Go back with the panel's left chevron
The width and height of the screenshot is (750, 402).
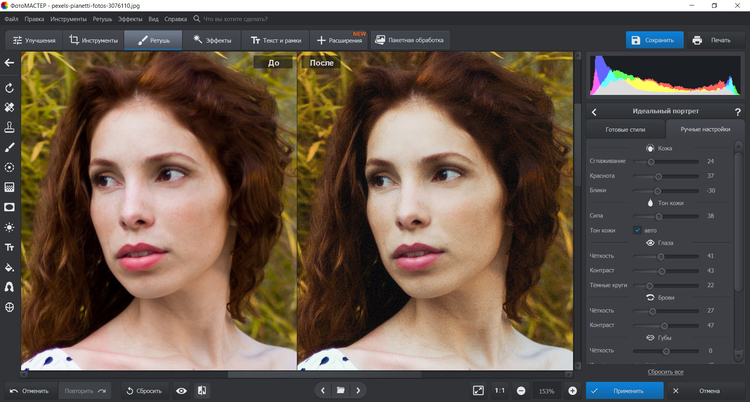[x=594, y=111]
